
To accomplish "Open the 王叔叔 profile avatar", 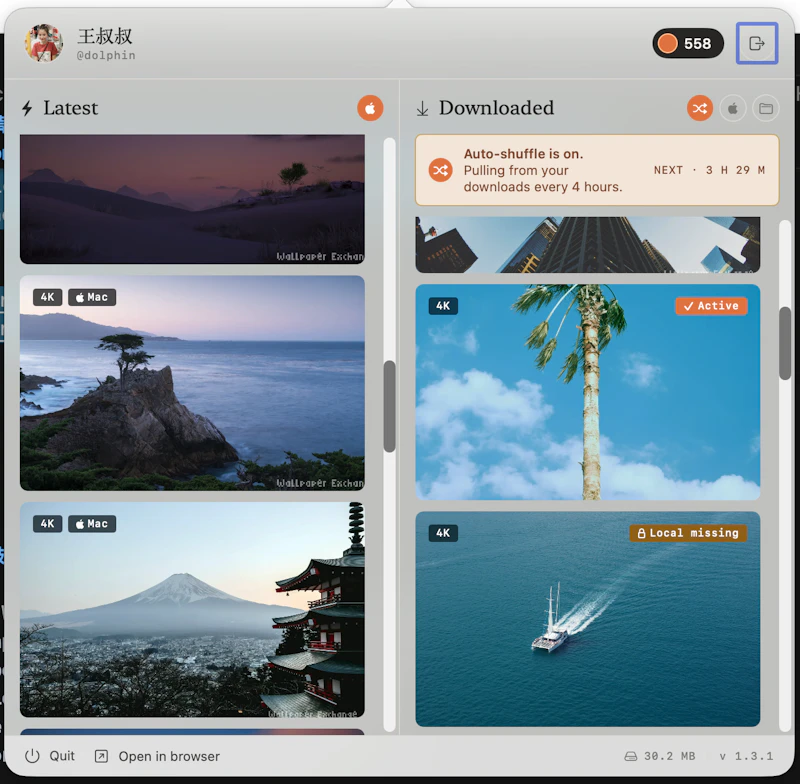I will click(x=44, y=43).
